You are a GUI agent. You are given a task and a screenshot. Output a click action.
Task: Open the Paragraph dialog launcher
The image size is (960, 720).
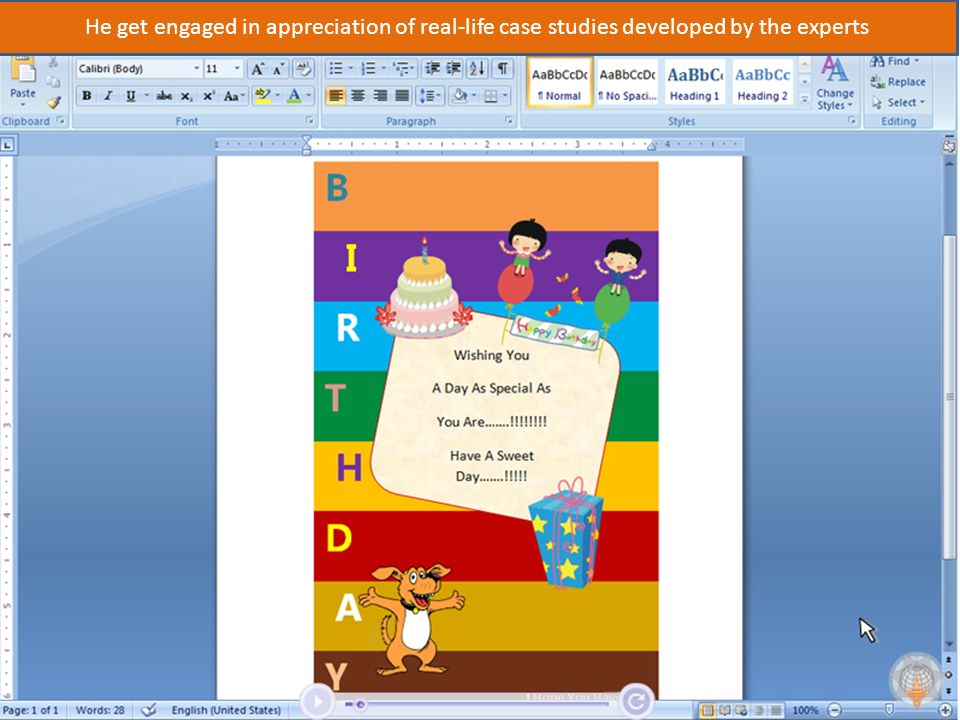(x=509, y=121)
